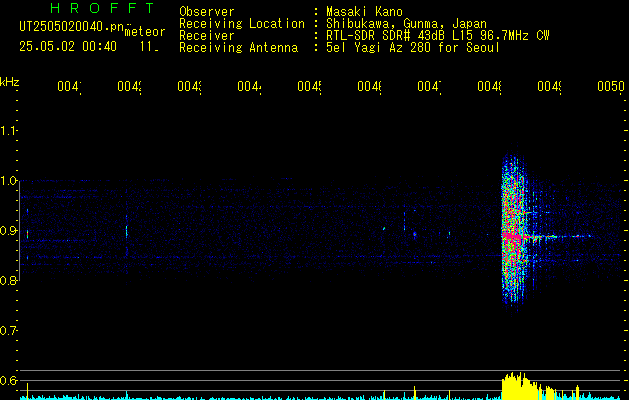Click the 0041 time axis marker
The image size is (629, 400).
point(69,86)
